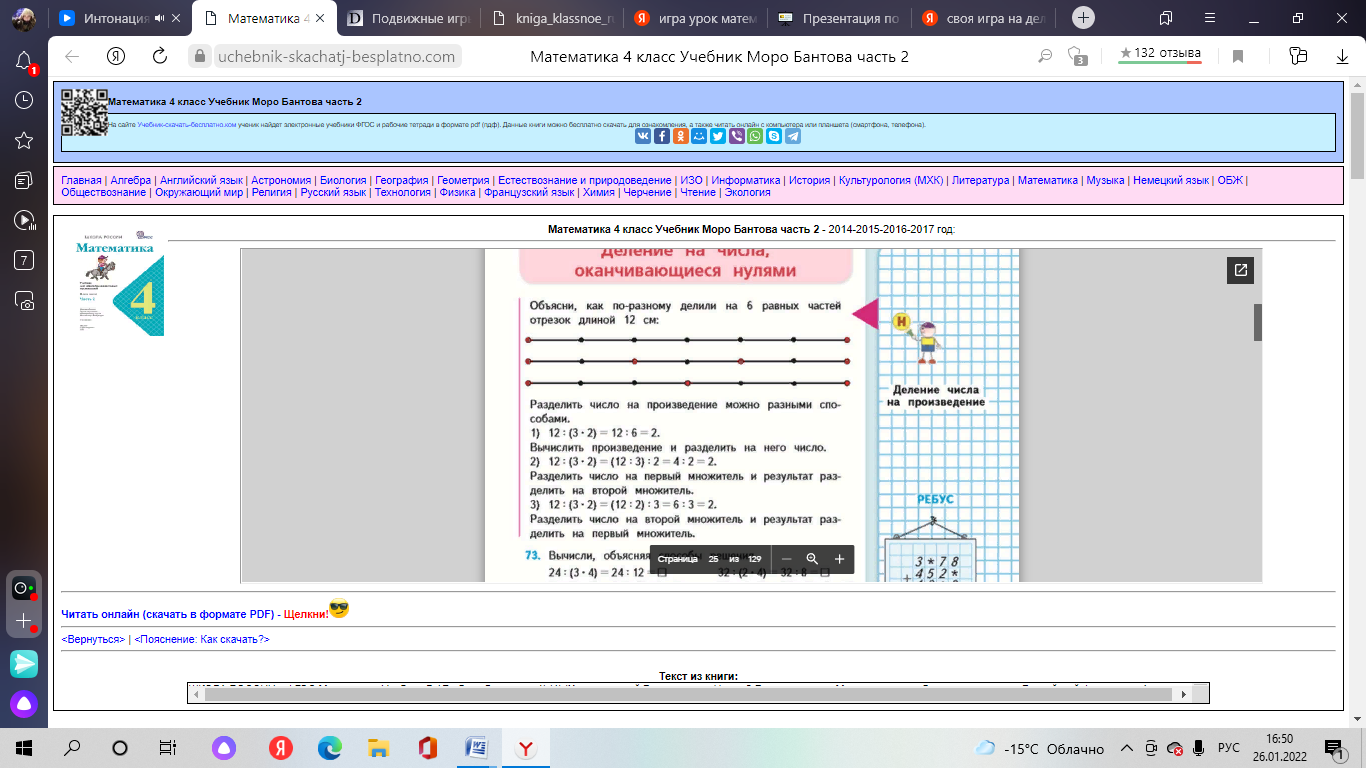
Task: Go back with browser arrow
Action: (72, 56)
